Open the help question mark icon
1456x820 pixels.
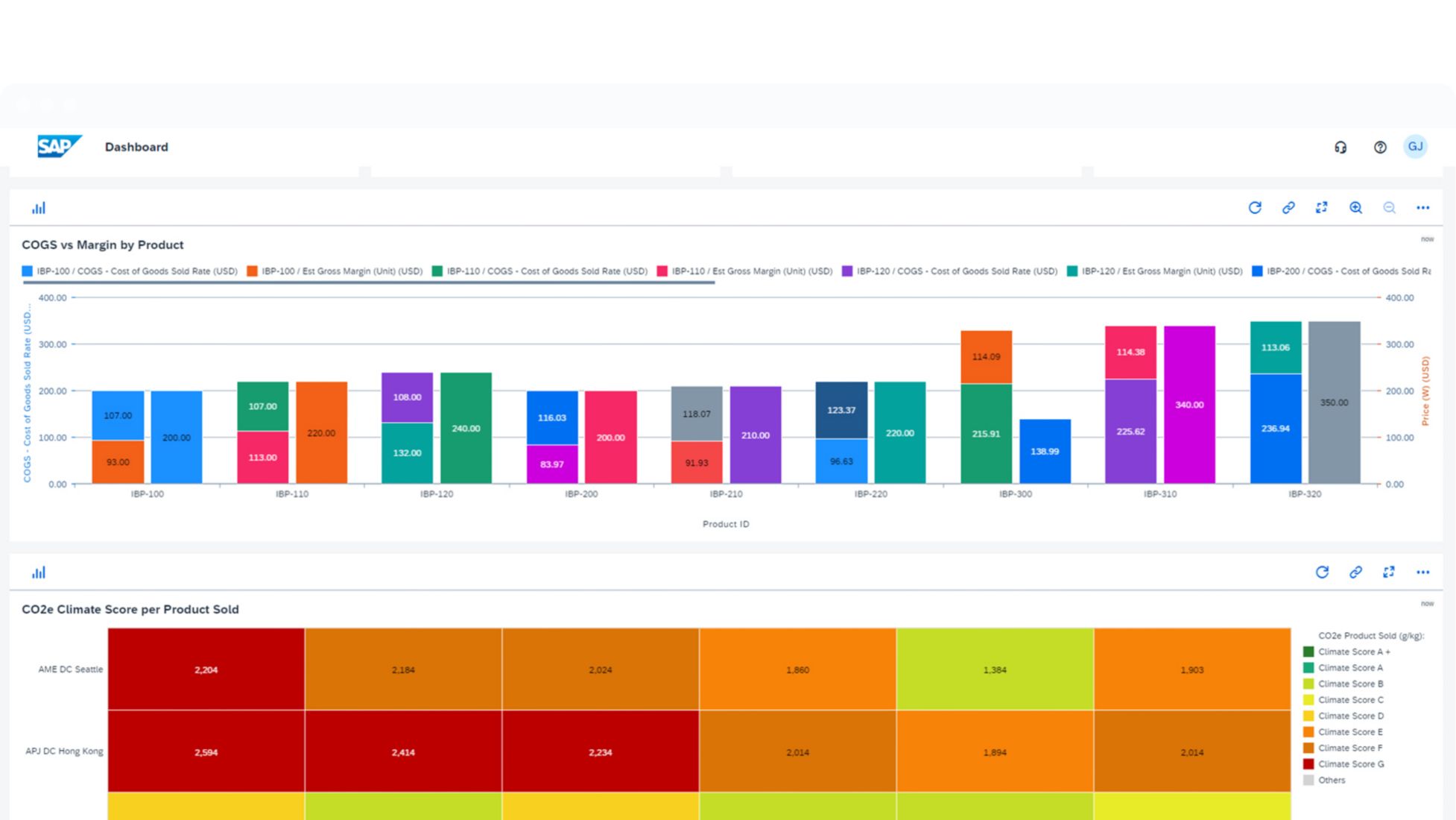pyautogui.click(x=1380, y=148)
